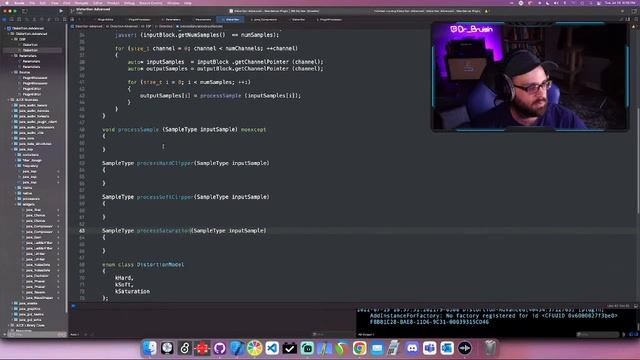This screenshot has height=360, width=640.
Task: Toggle the console pane button
Action: (636, 334)
